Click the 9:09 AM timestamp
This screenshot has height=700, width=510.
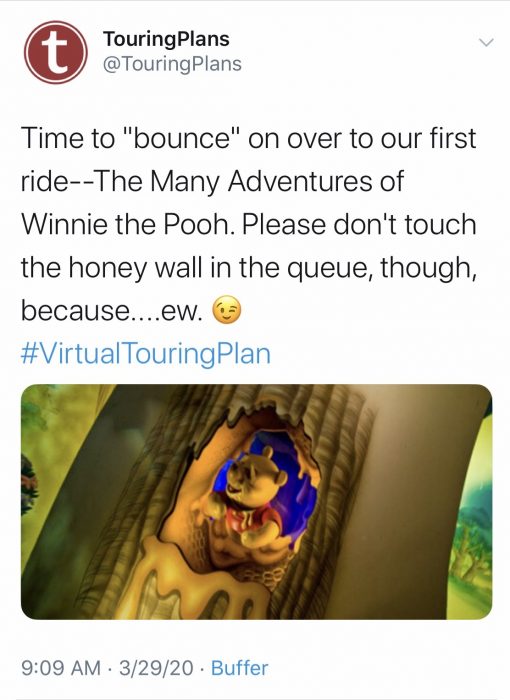[x=61, y=668]
